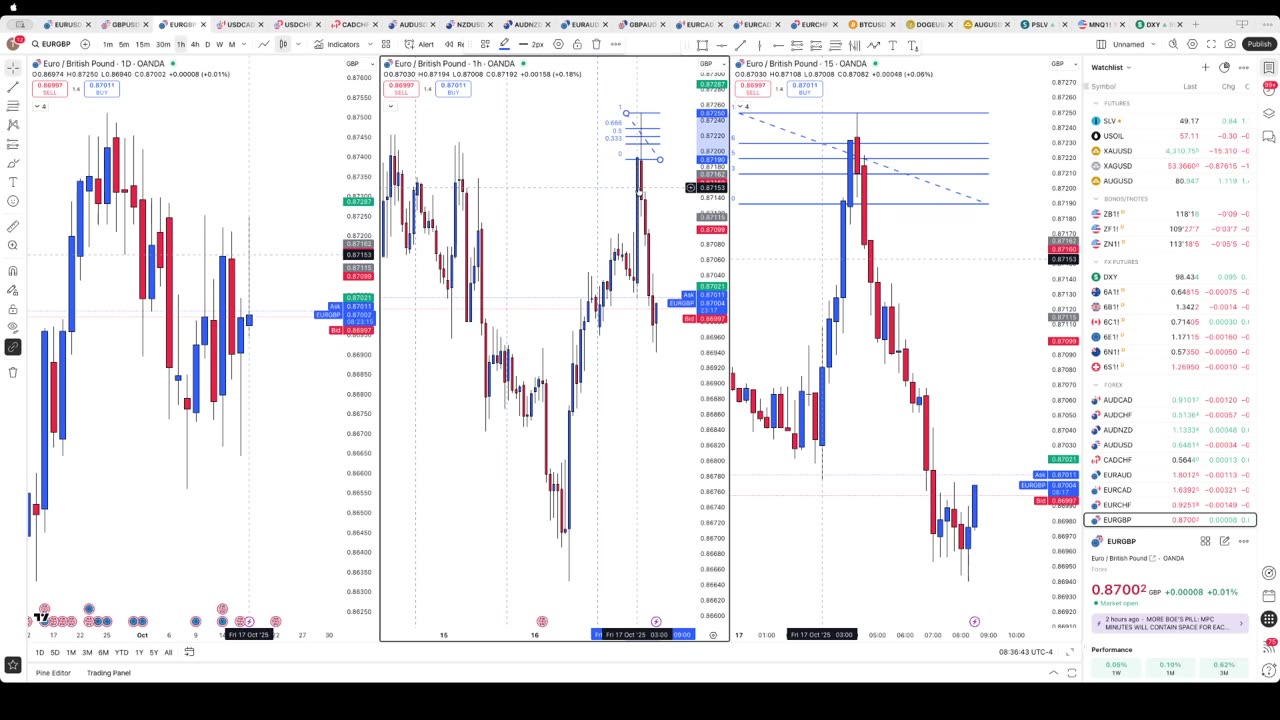Open drawing settings hexagon icon
The width and height of the screenshot is (1280, 720).
(x=558, y=44)
